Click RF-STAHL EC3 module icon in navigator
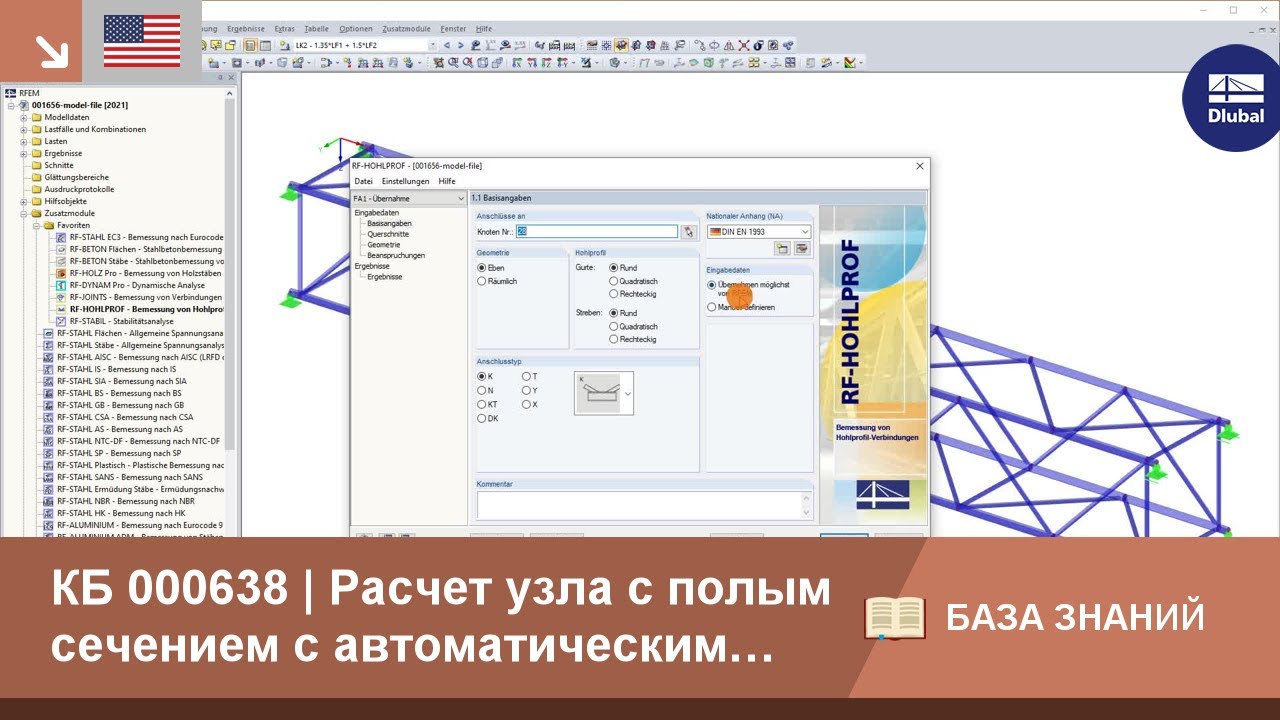The height and width of the screenshot is (720, 1280). 61,237
